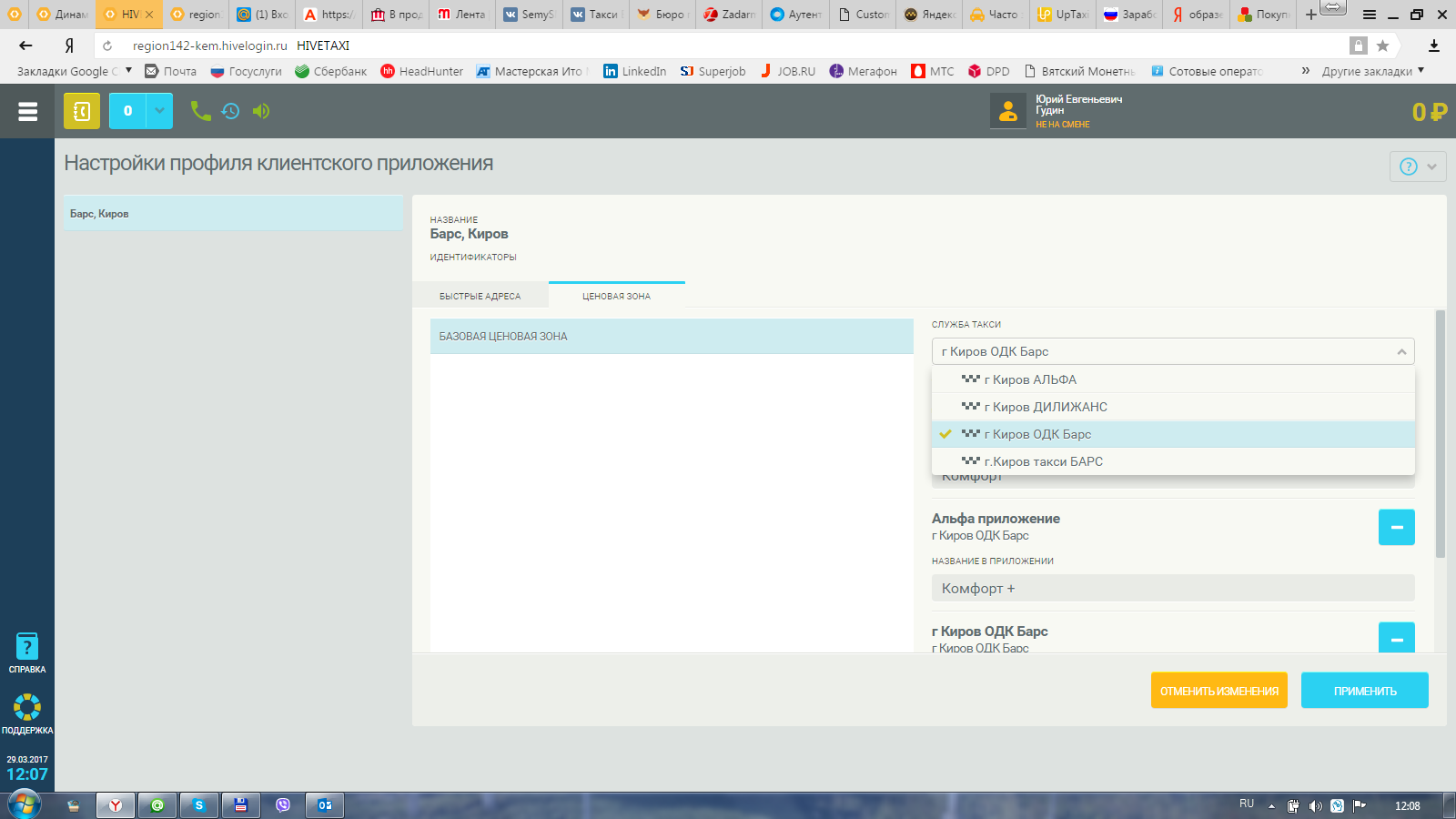
Task: Open the hamburger main menu
Action: [x=27, y=111]
